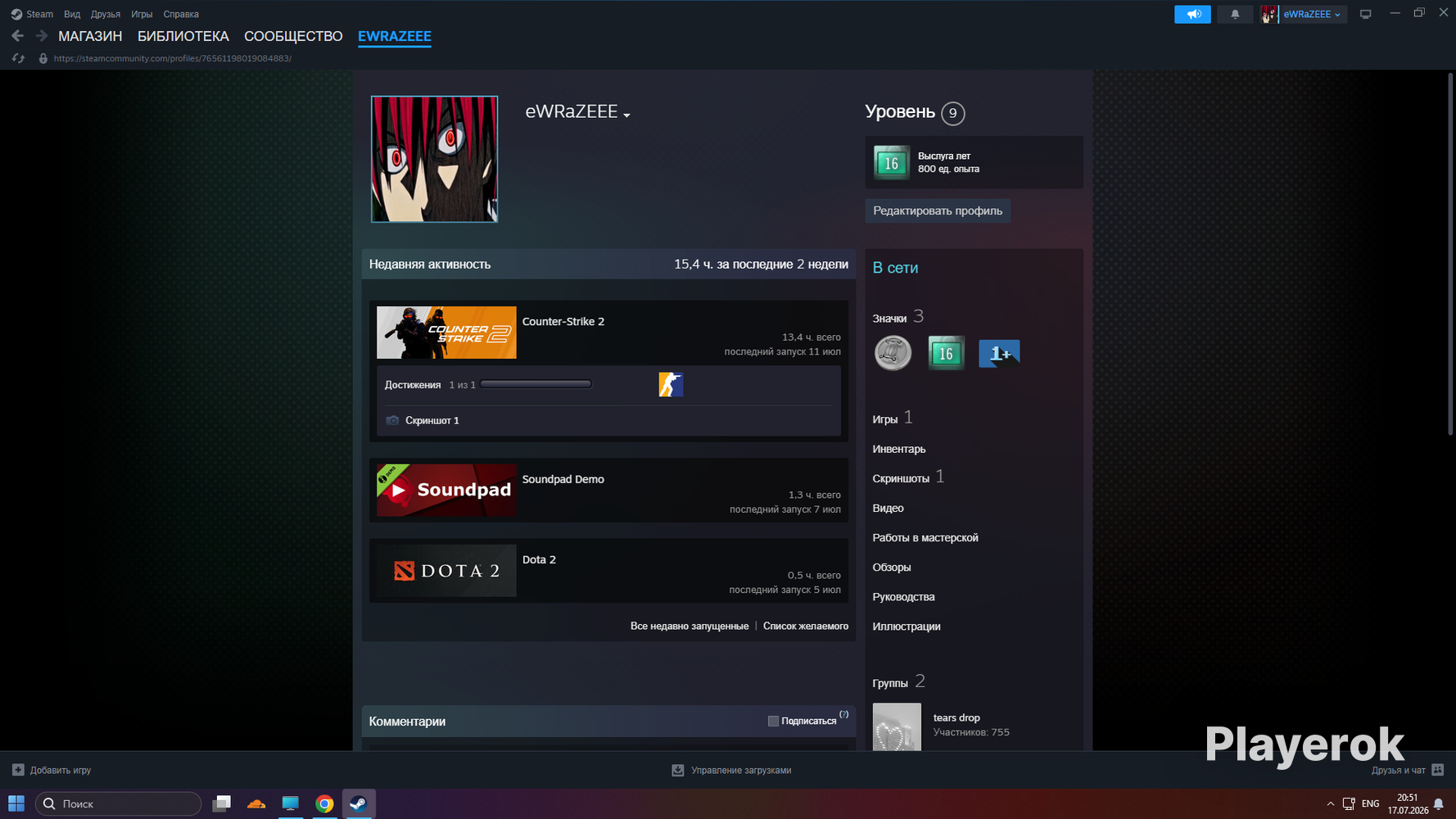Viewport: 1456px width, 819px height.
Task: Enable the Подписаться checkbox
Action: (773, 721)
